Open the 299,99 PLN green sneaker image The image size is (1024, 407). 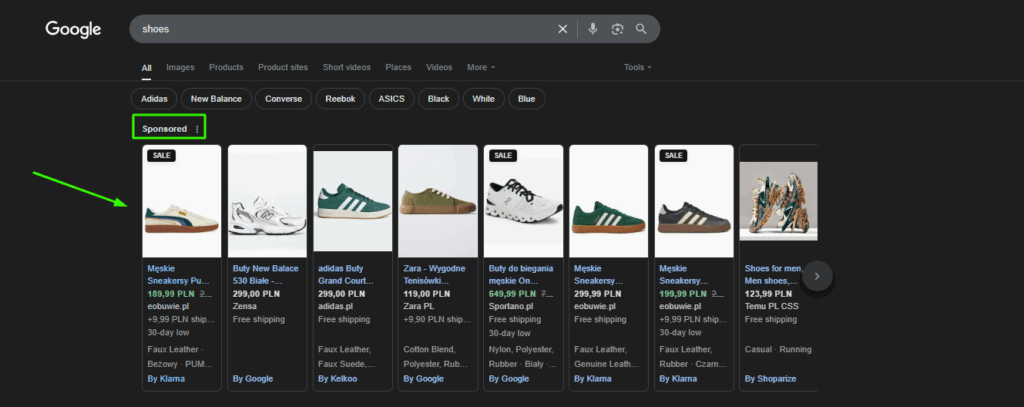coord(609,201)
